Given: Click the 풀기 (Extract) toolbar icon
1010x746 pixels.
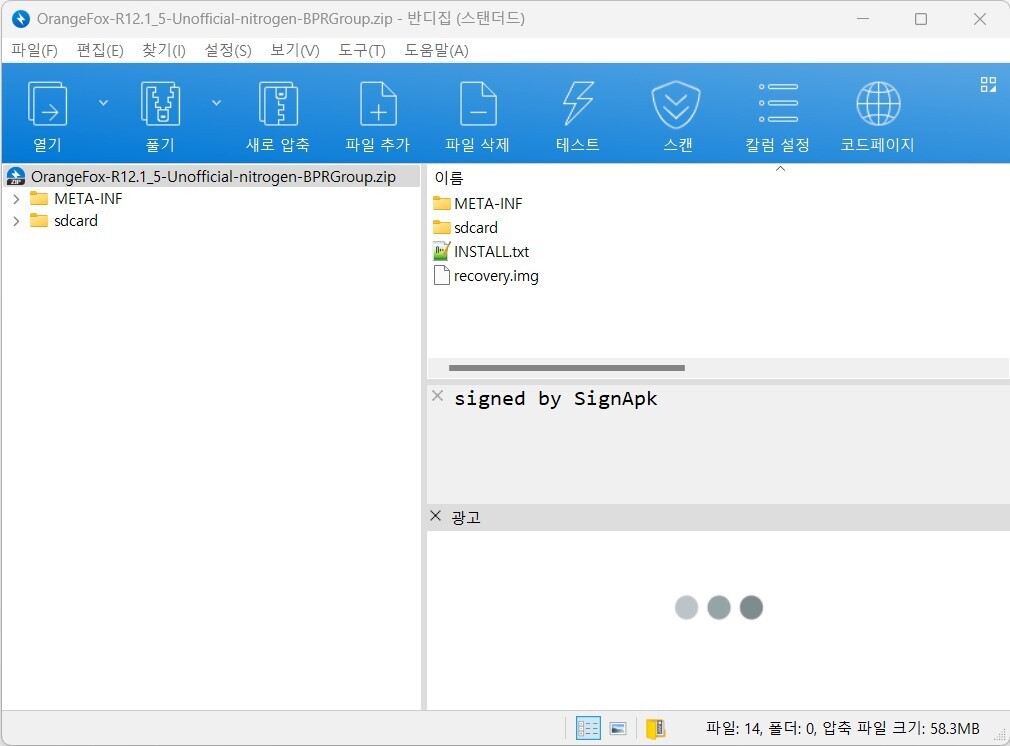Looking at the screenshot, I should pos(160,104).
